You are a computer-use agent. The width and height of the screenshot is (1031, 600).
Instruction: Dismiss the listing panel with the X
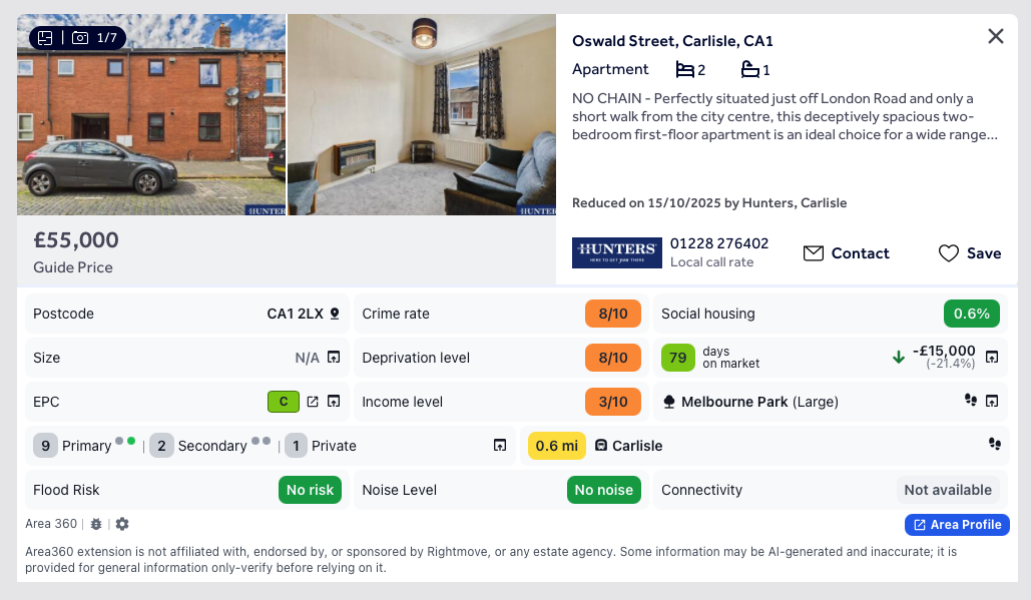point(995,35)
